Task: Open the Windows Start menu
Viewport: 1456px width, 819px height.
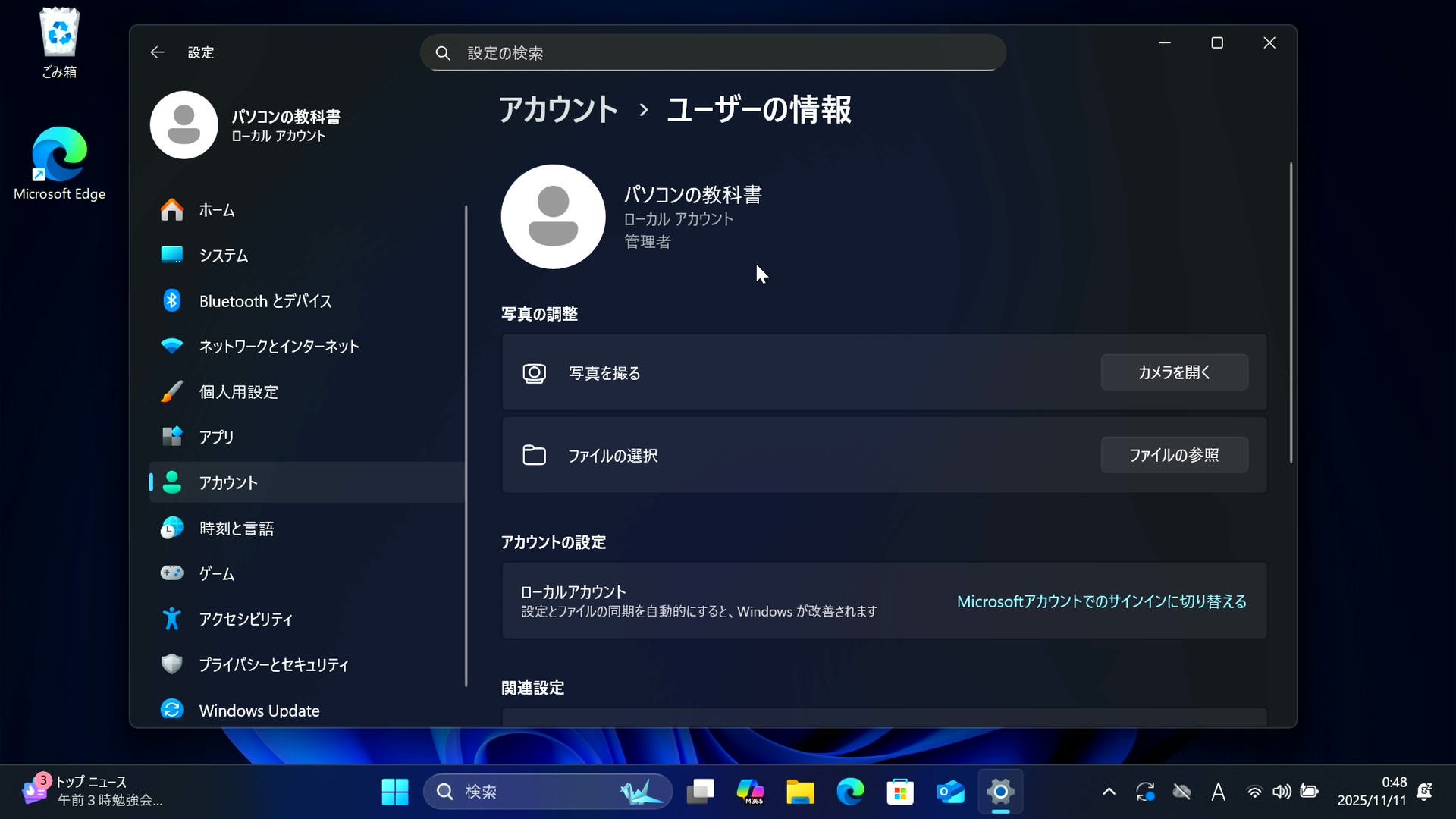Action: tap(394, 792)
